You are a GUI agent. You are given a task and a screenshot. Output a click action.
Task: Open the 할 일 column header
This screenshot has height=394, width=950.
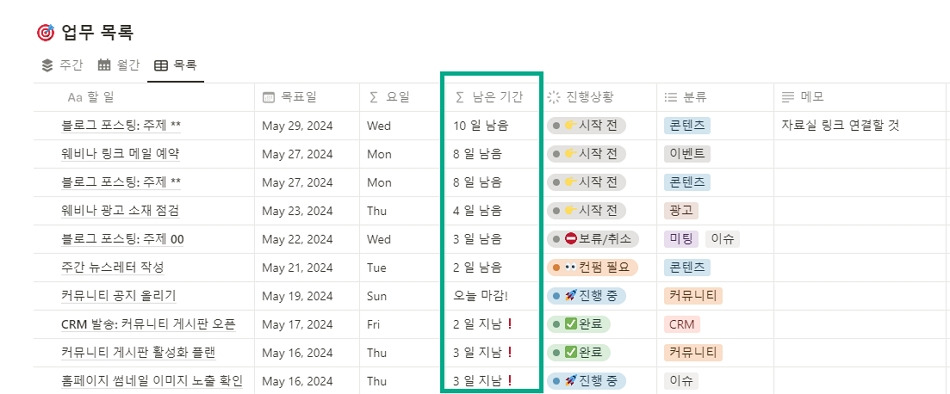coord(144,97)
